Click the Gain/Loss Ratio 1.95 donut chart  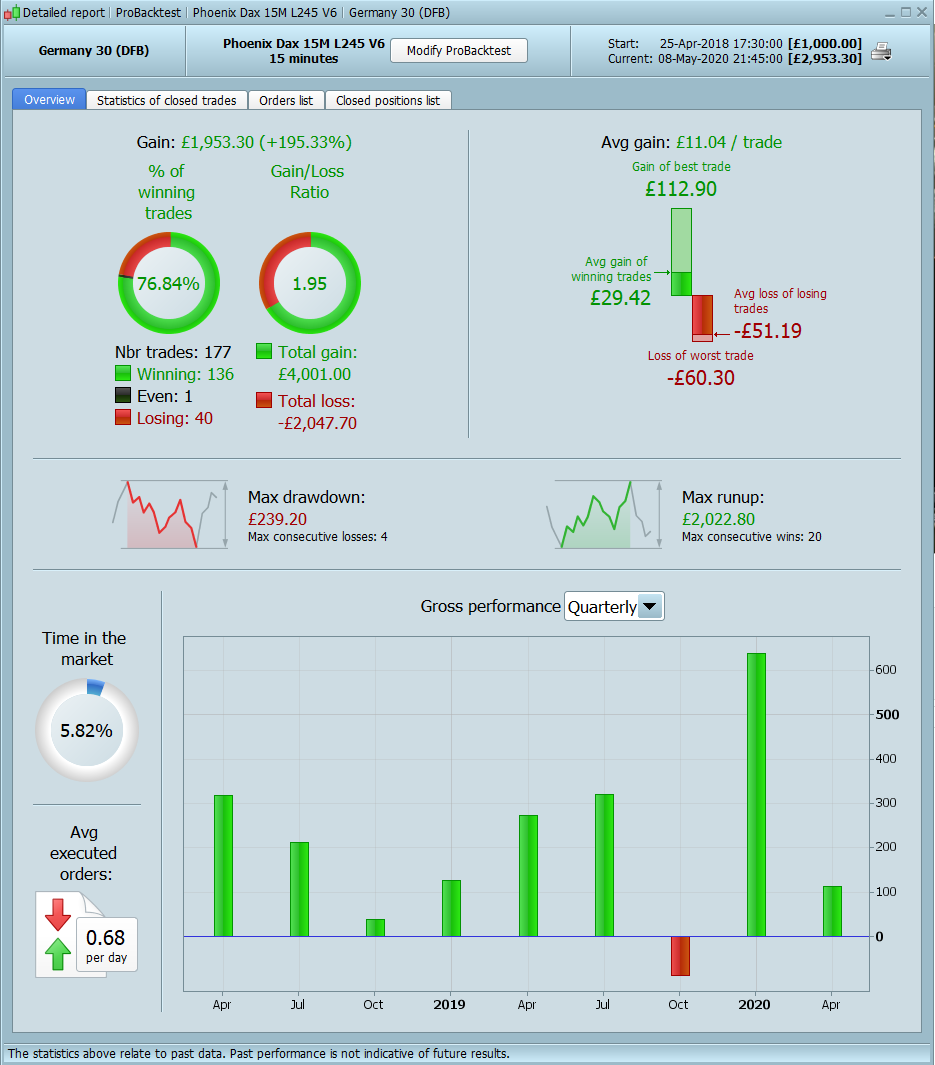(310, 283)
